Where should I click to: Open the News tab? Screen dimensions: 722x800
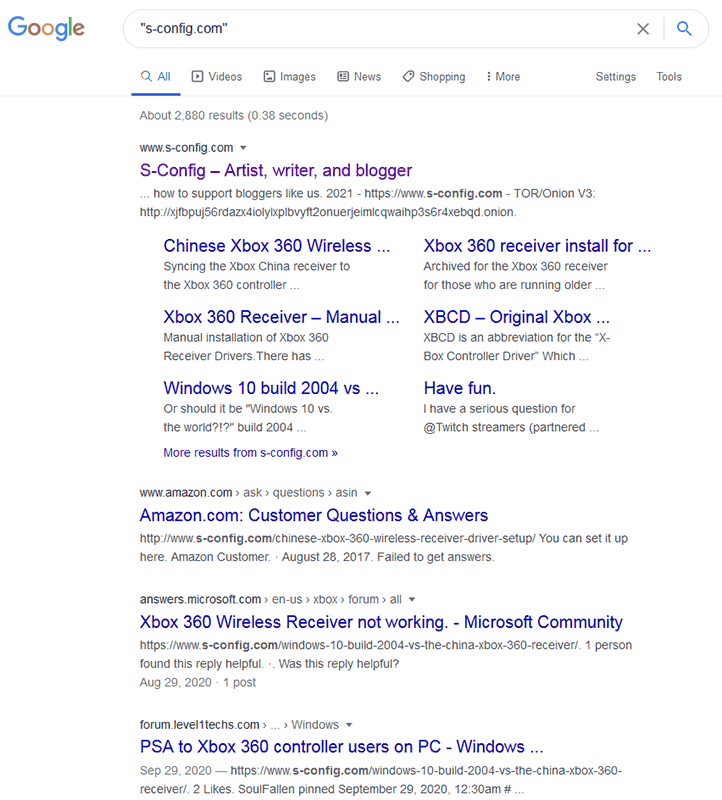tap(359, 77)
